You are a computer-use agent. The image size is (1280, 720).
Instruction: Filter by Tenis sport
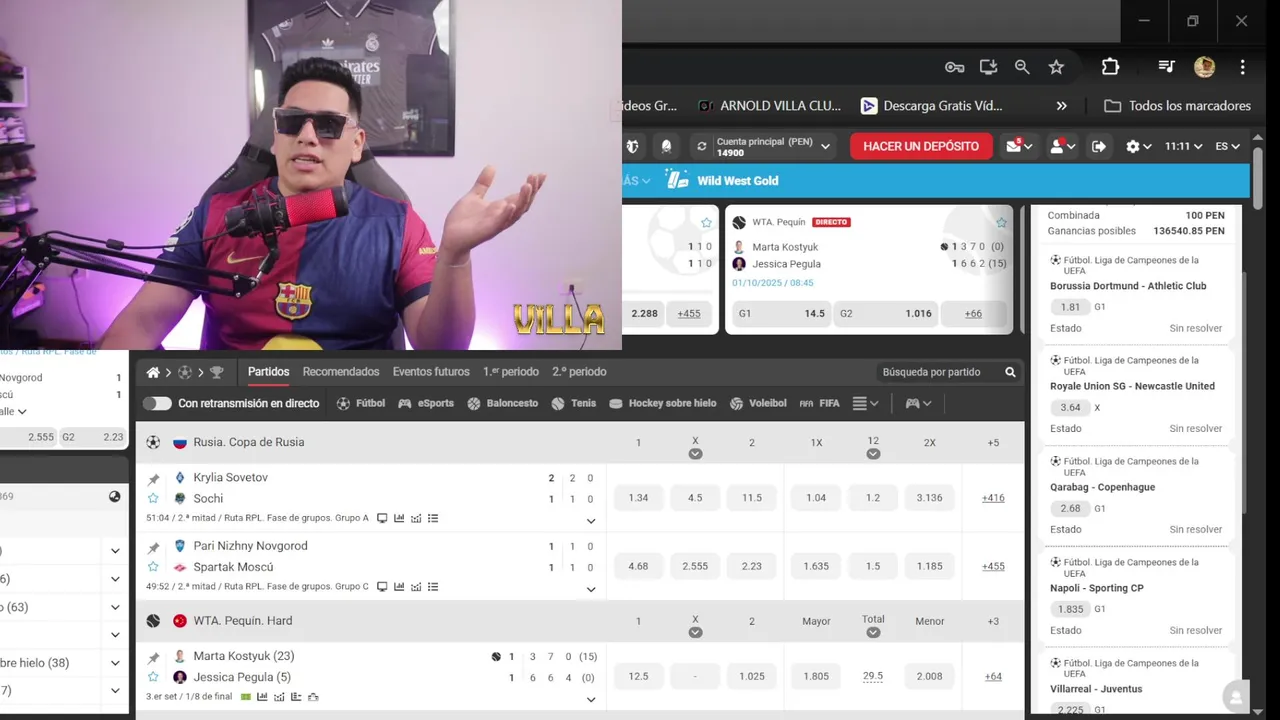(x=573, y=403)
